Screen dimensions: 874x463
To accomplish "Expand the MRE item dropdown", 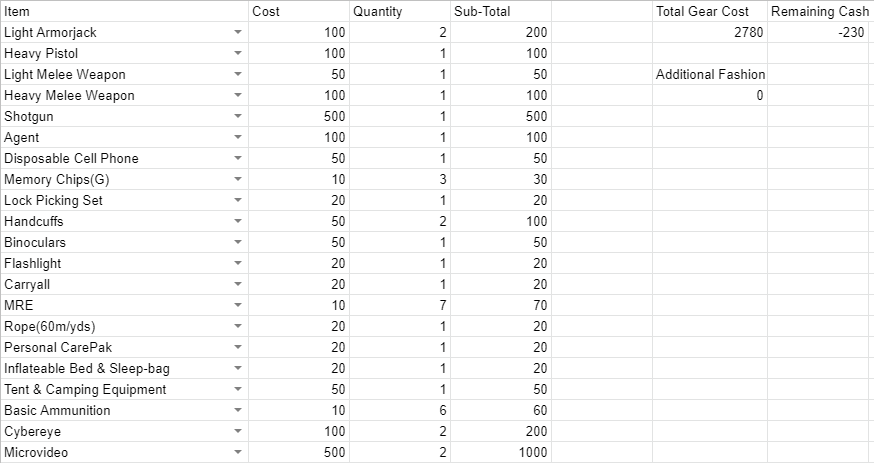I will coord(238,305).
